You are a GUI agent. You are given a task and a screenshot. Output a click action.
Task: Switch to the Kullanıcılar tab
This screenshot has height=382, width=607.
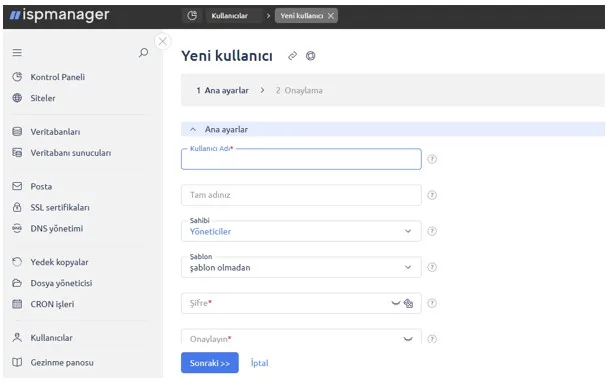230,16
